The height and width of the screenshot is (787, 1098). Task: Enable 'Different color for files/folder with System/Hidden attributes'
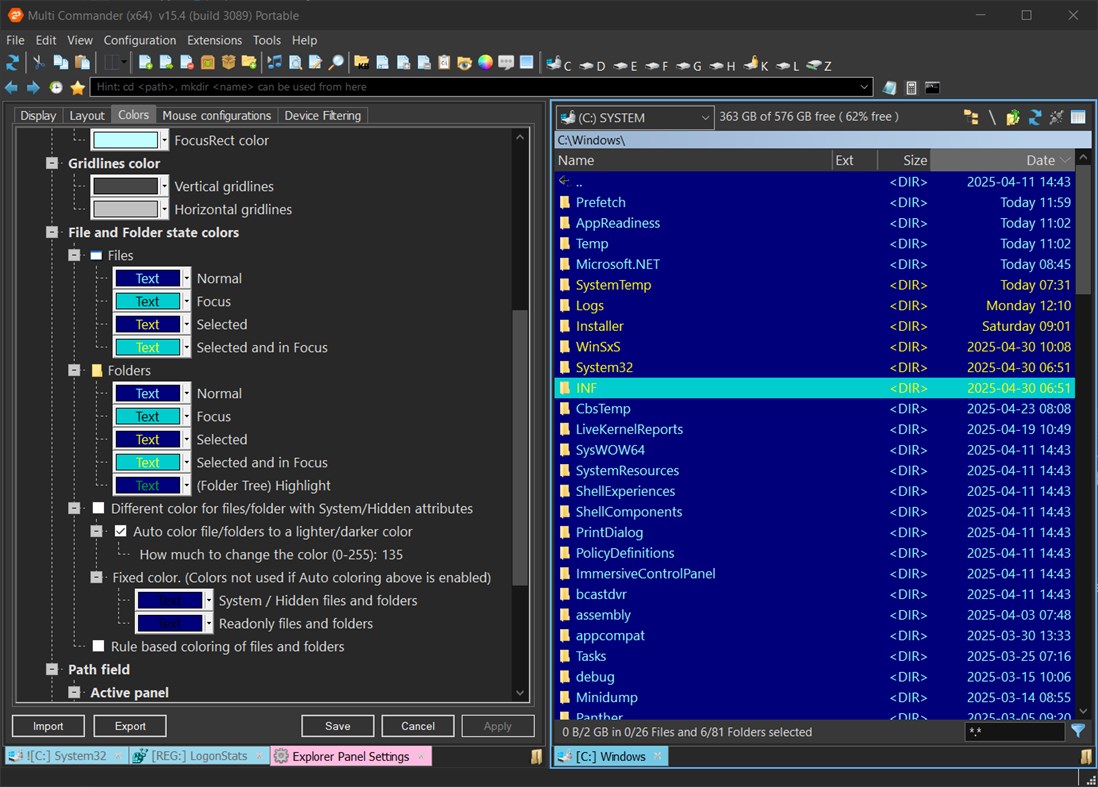98,508
